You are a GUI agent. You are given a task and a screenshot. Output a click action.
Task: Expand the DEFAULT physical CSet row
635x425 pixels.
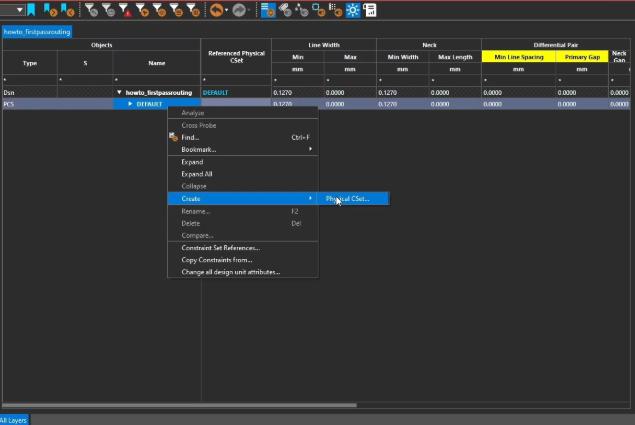pyautogui.click(x=130, y=104)
